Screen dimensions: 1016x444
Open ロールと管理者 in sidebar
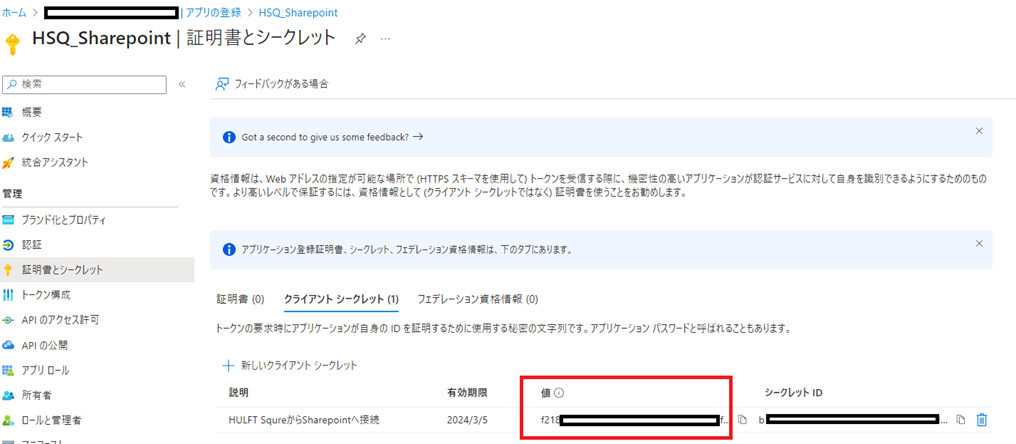(x=51, y=420)
